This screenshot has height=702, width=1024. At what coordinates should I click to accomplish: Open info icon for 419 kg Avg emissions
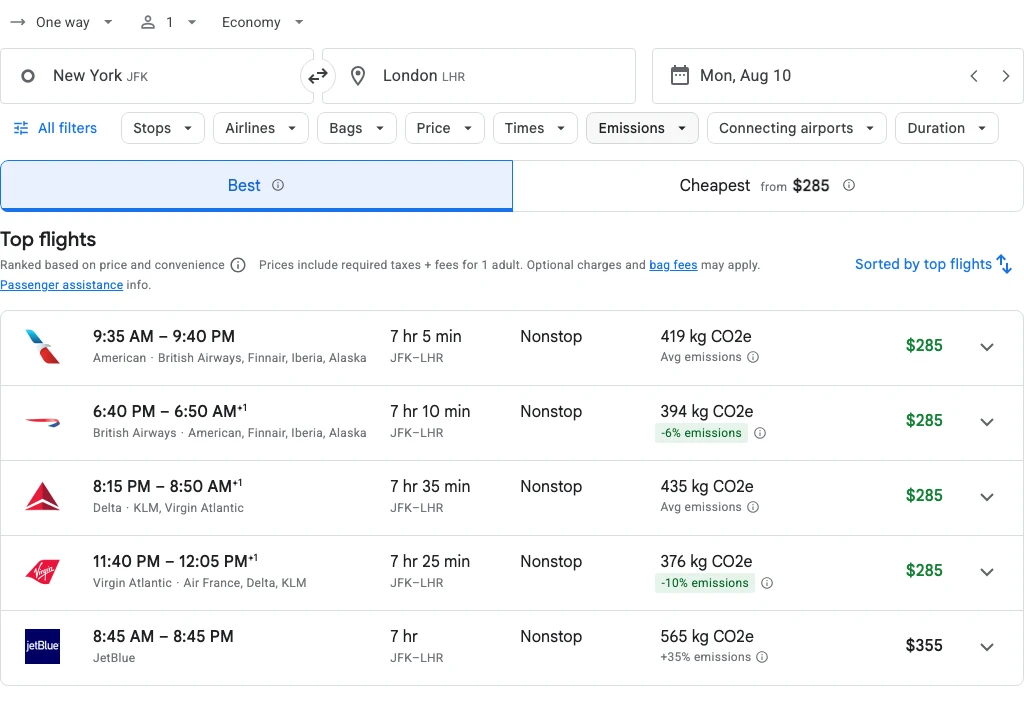[753, 357]
